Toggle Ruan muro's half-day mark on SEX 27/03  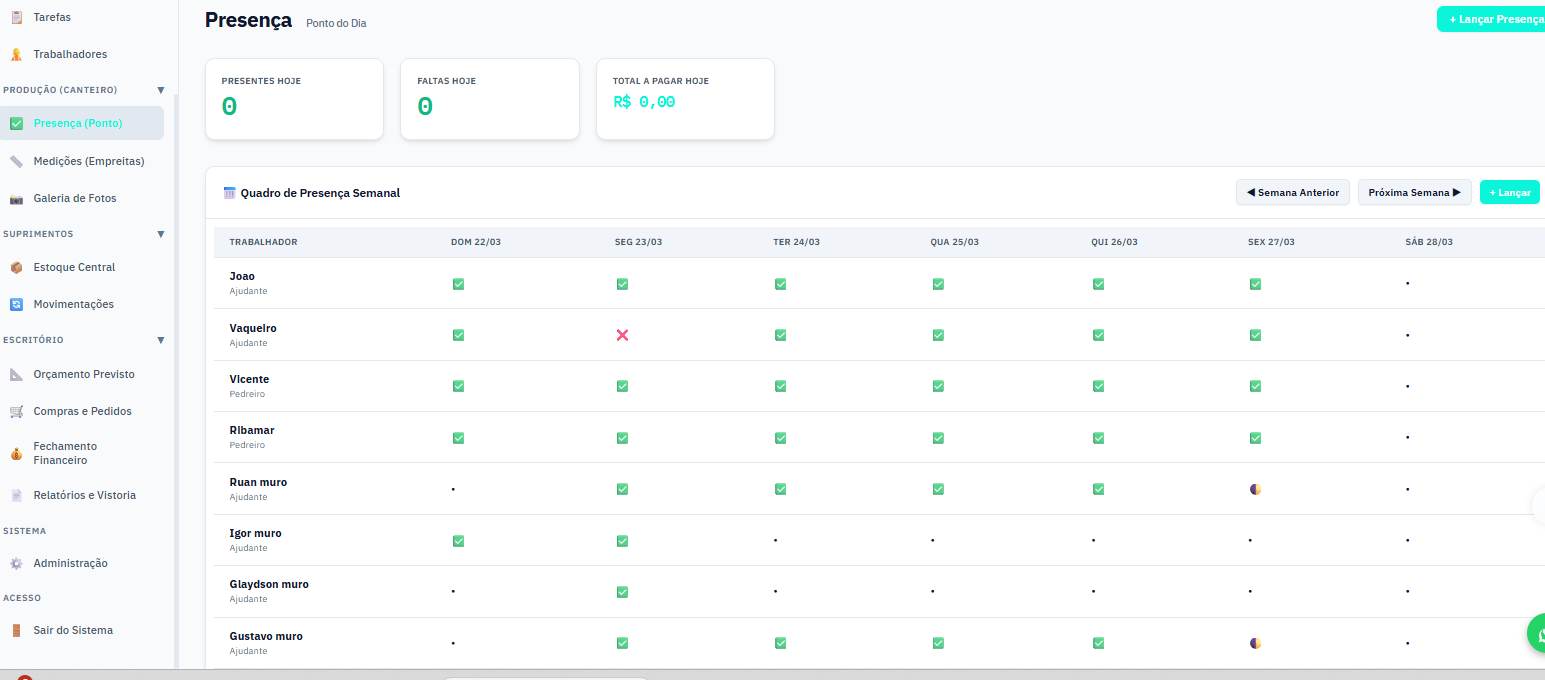(1255, 489)
